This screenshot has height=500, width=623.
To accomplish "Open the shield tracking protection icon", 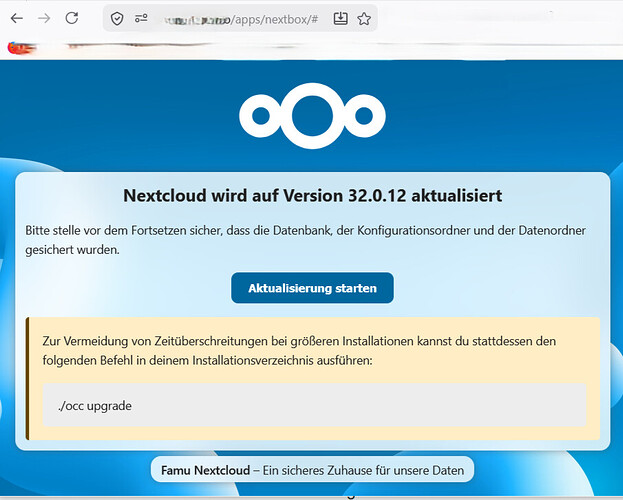I will point(117,18).
